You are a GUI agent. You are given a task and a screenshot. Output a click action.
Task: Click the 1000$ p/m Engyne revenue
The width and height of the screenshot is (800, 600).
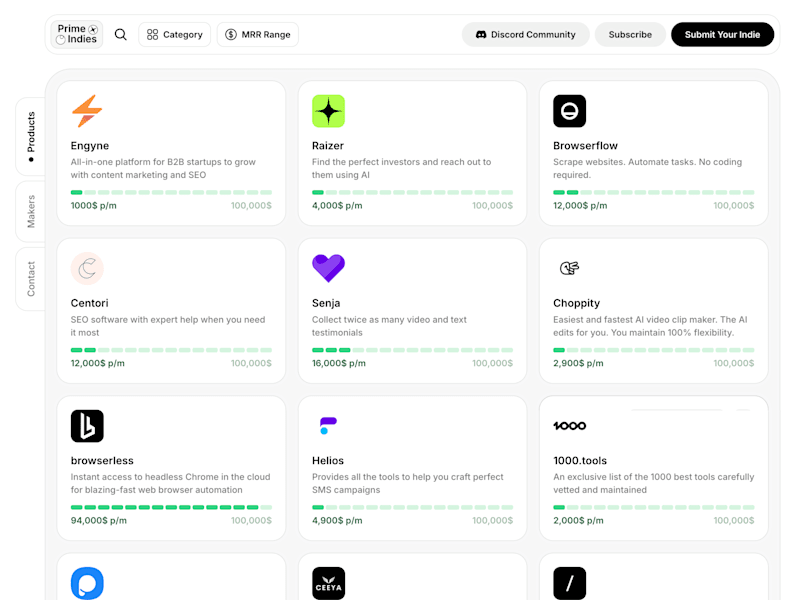click(x=93, y=206)
